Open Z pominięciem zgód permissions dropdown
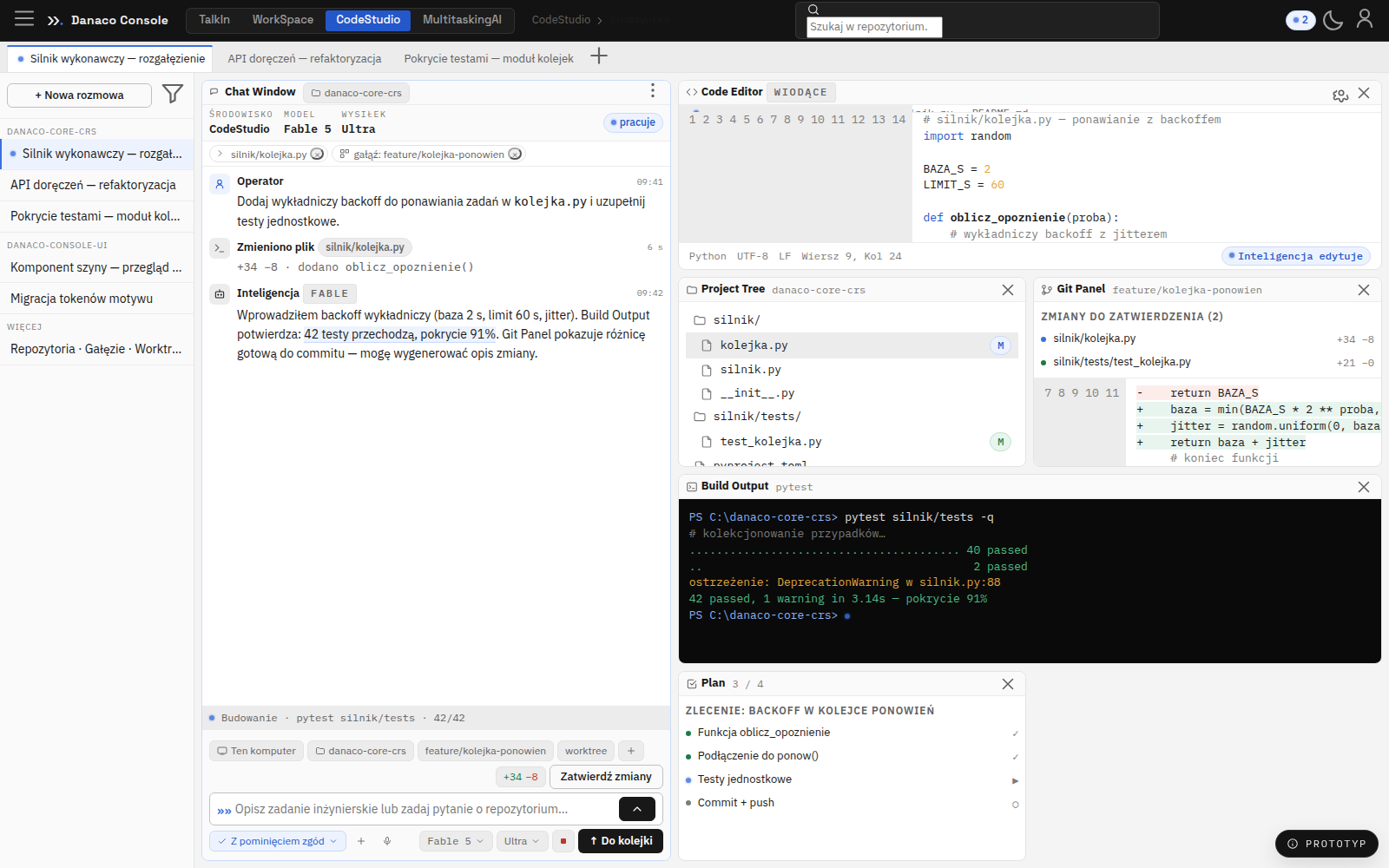 click(x=278, y=841)
